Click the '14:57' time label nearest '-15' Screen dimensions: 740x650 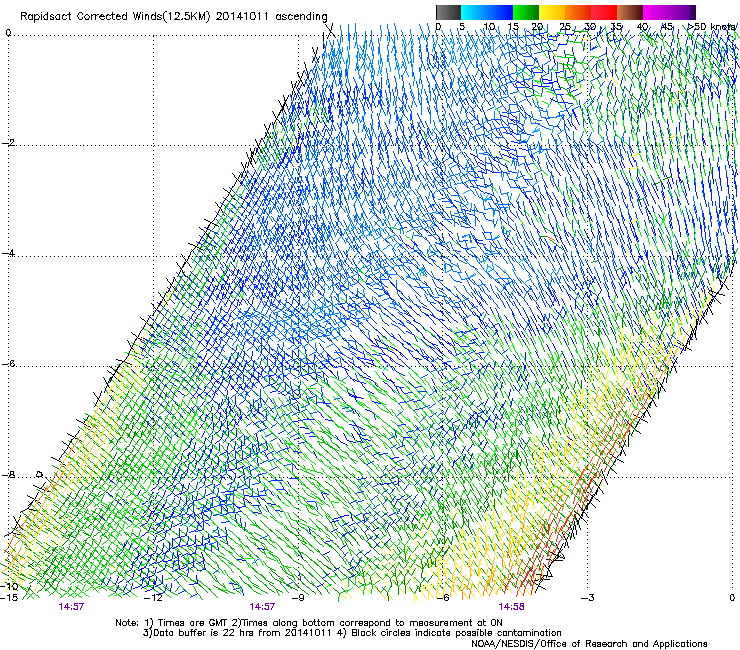tap(71, 607)
